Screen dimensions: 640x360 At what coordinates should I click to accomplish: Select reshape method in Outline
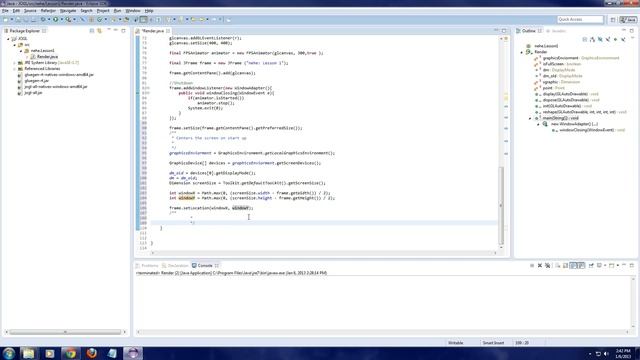point(580,112)
